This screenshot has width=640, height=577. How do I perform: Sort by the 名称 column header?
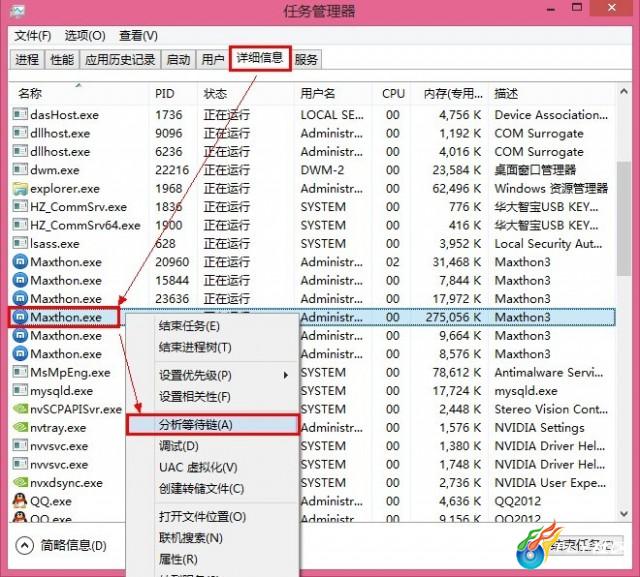coord(79,94)
